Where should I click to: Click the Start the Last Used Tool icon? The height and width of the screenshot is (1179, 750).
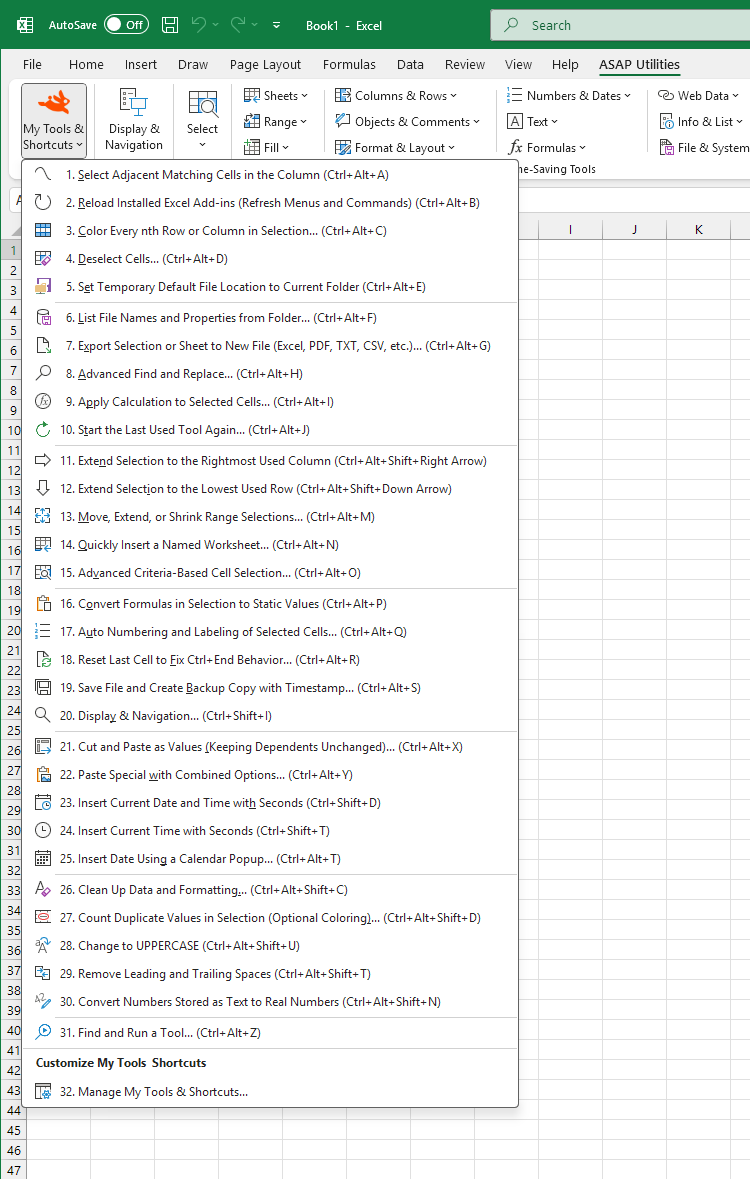coord(43,429)
